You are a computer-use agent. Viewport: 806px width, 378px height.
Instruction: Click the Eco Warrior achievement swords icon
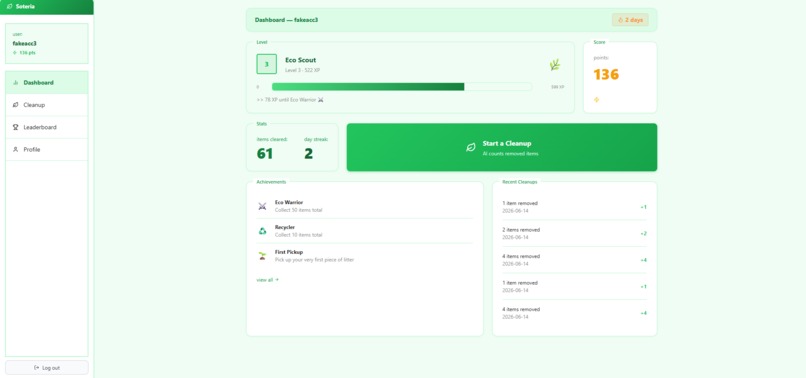[x=262, y=206]
